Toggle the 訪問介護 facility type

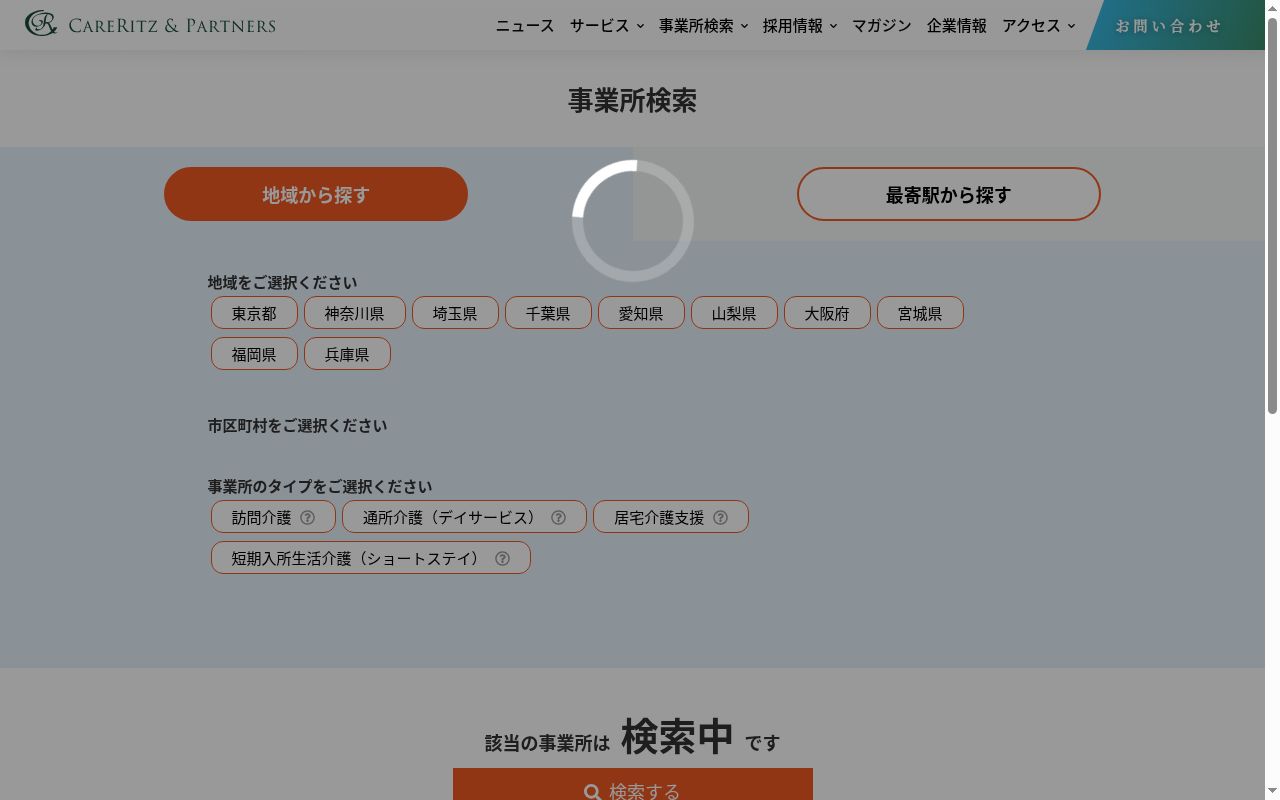[273, 517]
